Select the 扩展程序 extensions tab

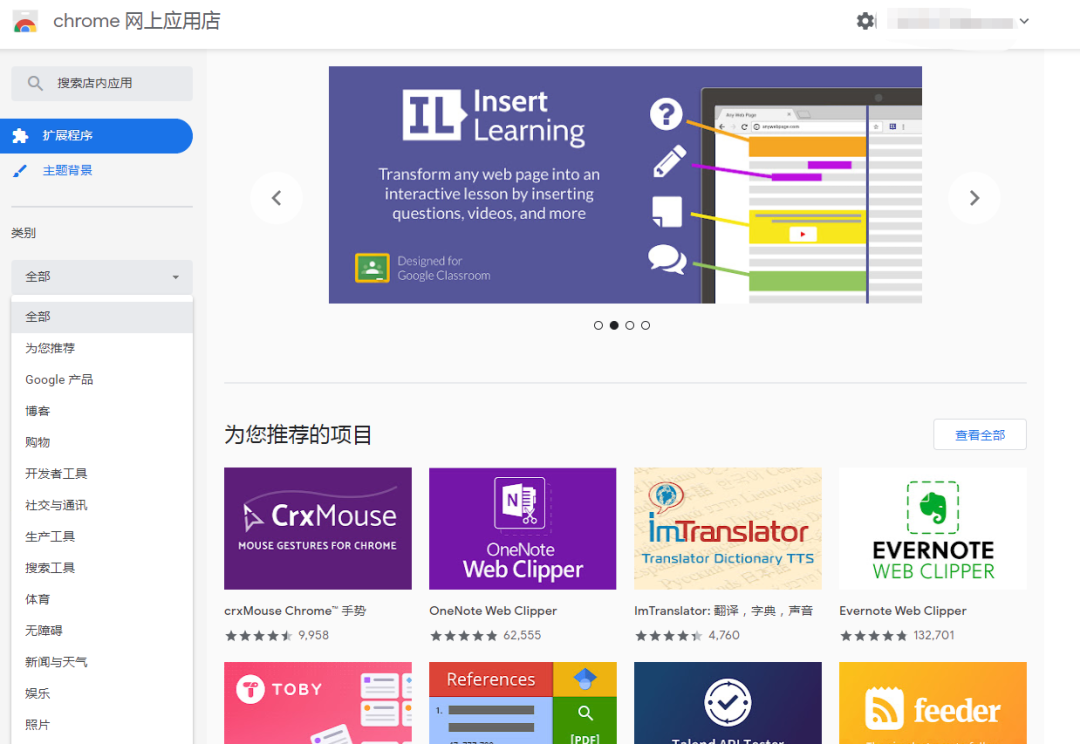coord(96,136)
